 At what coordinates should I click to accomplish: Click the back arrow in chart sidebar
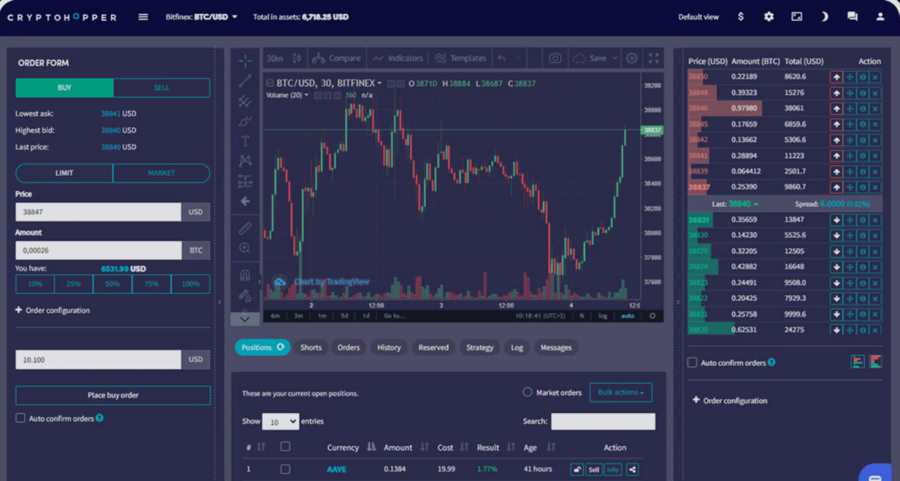(x=245, y=201)
